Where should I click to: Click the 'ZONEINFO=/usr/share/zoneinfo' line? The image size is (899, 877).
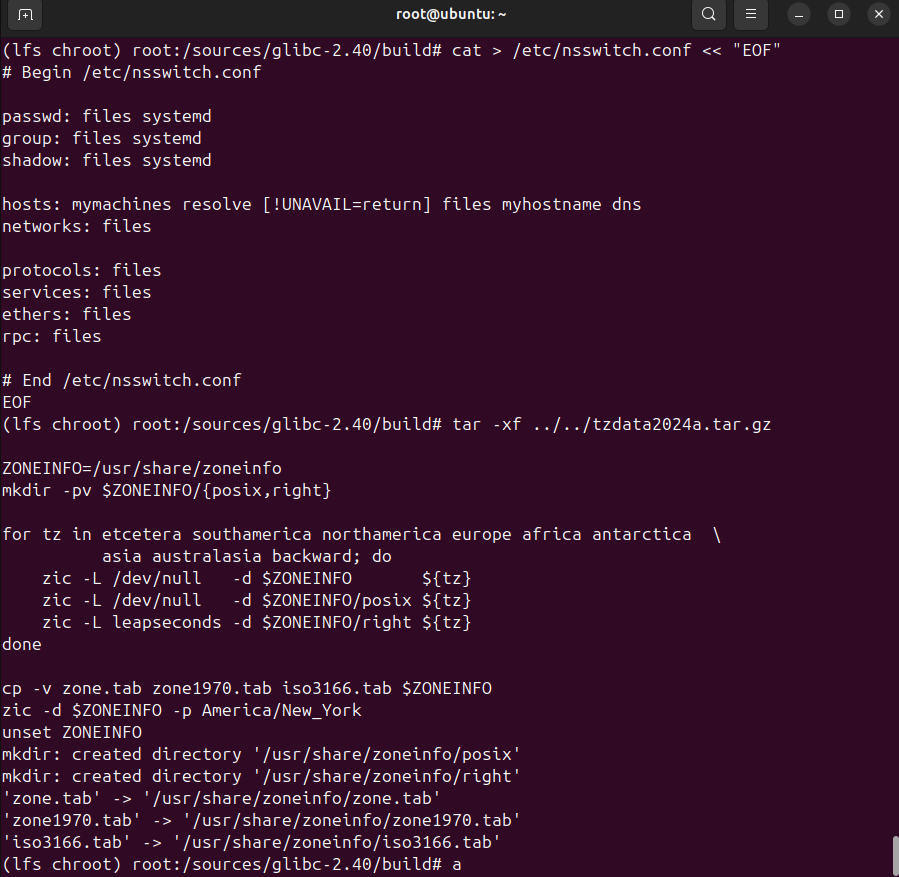pyautogui.click(x=141, y=468)
